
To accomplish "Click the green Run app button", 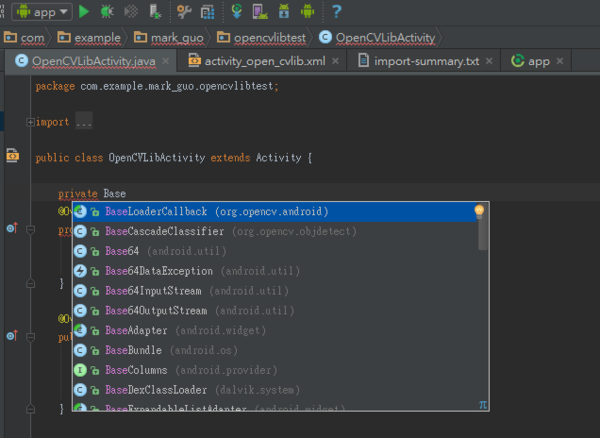I will (x=85, y=11).
